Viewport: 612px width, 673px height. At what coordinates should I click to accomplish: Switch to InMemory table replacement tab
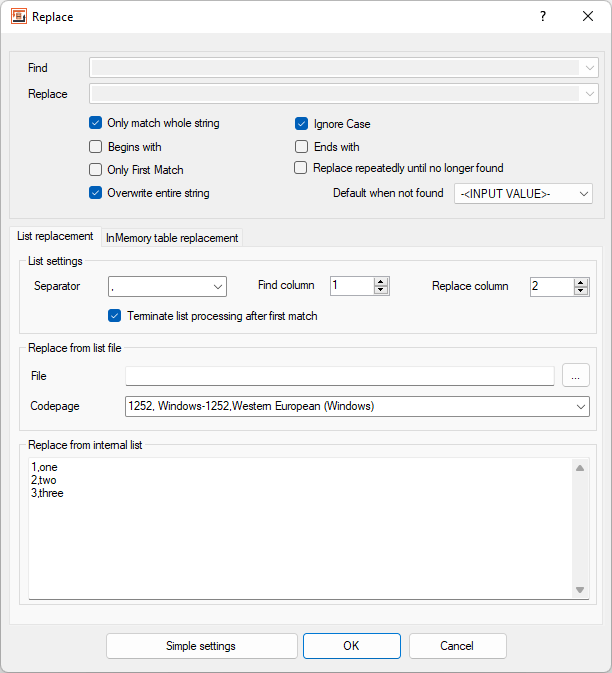coord(172,238)
